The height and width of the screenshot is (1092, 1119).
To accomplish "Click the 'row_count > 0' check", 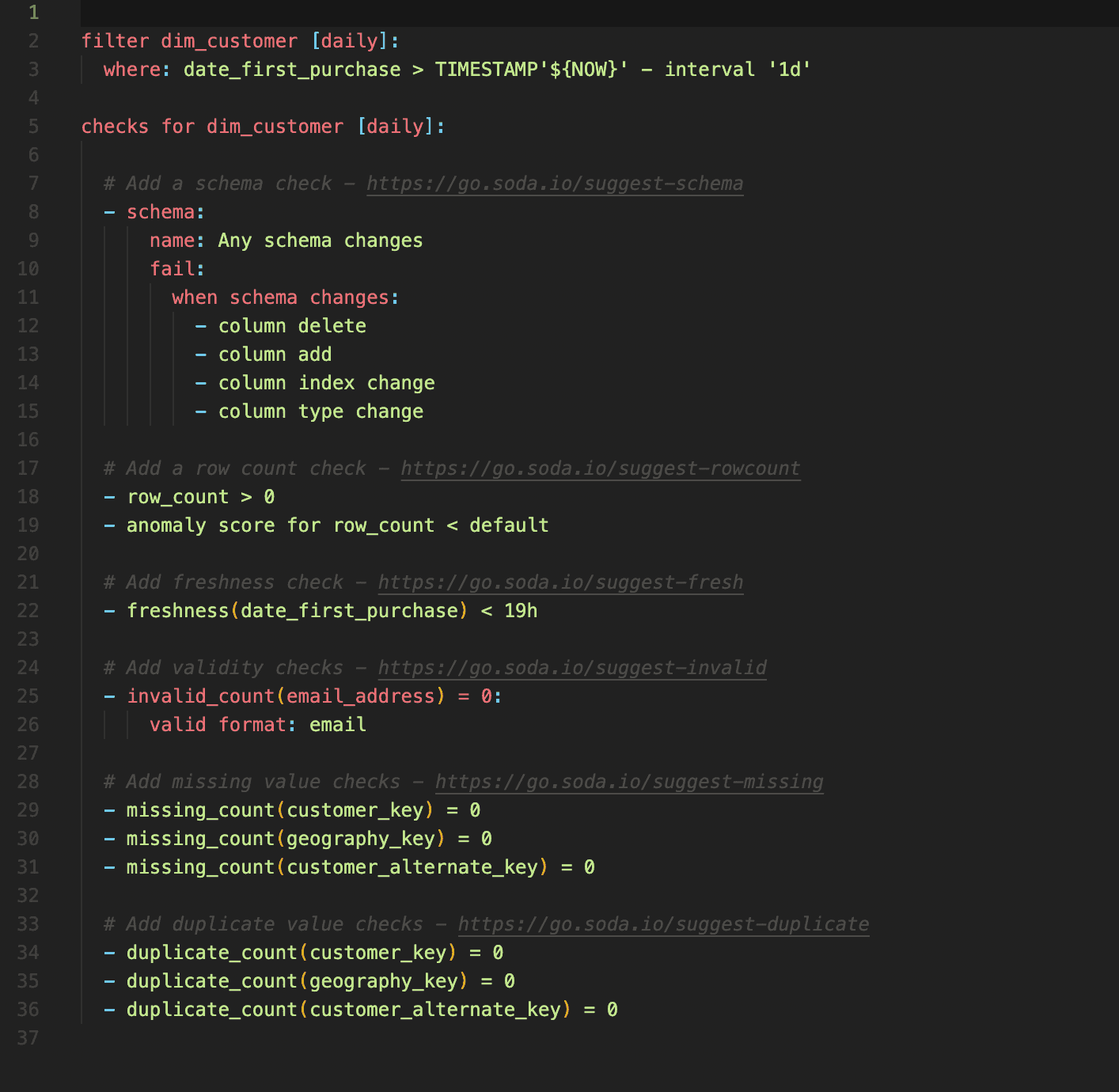I will coord(201,497).
